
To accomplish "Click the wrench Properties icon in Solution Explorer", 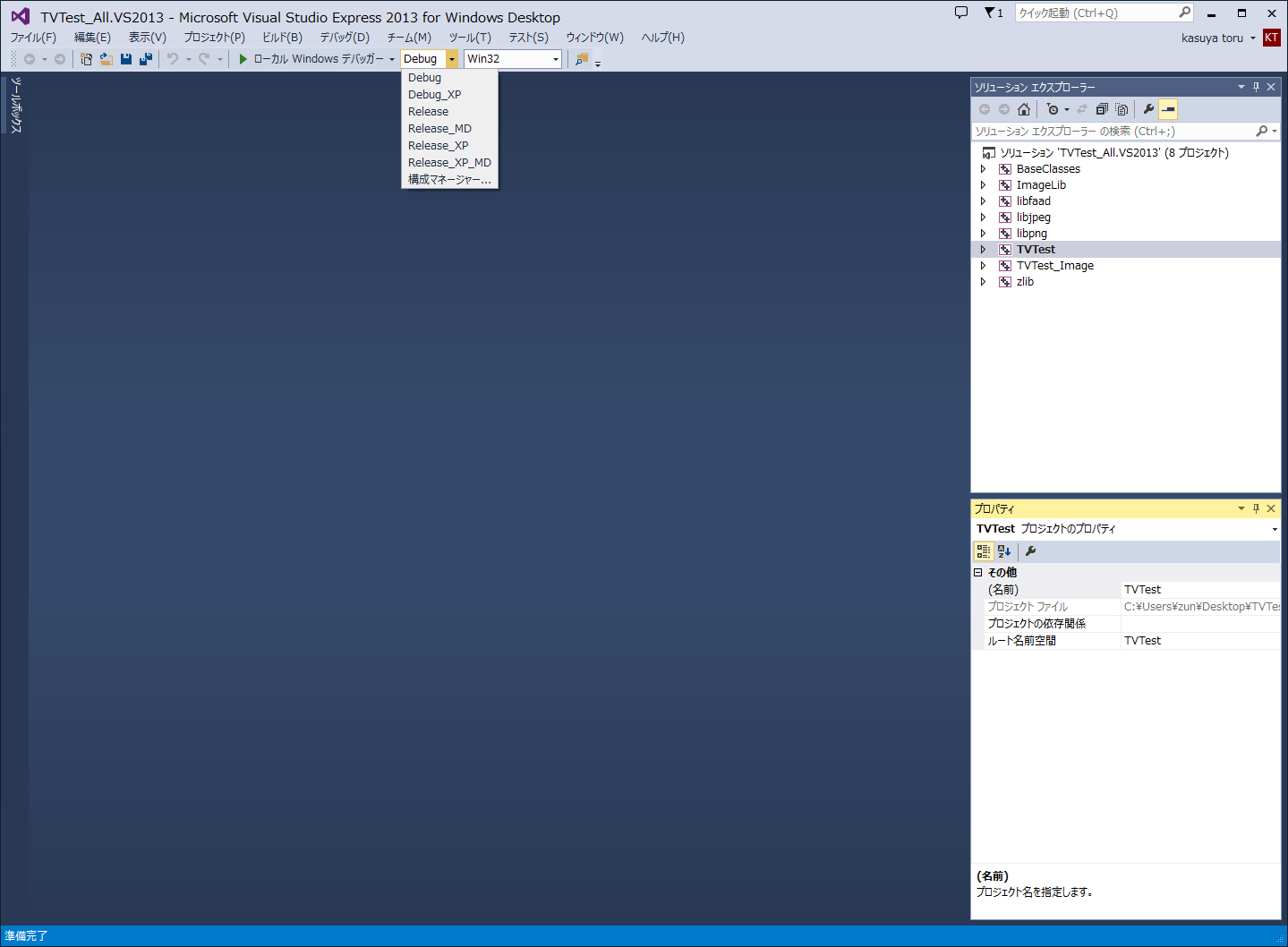I will (x=1148, y=109).
